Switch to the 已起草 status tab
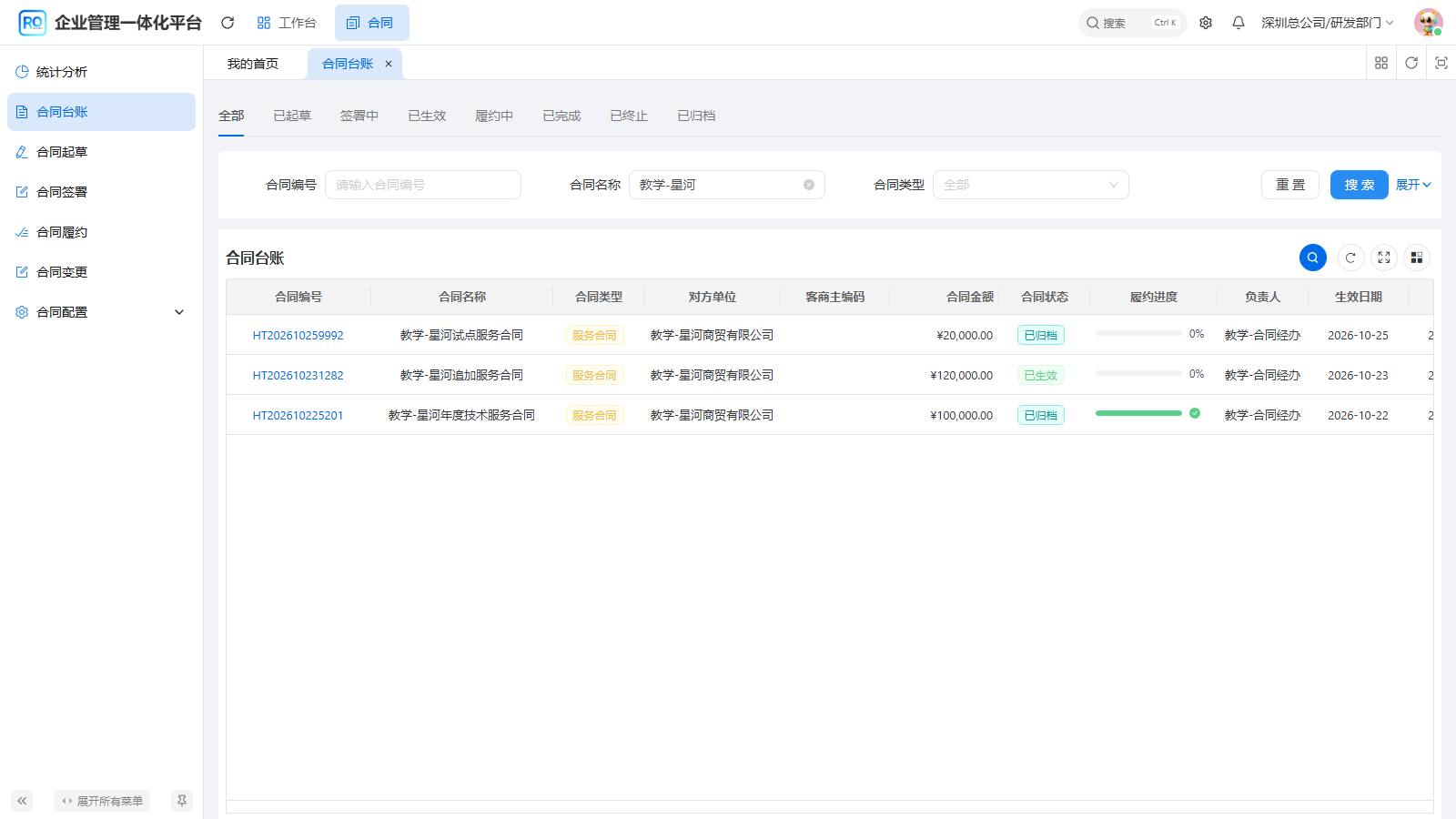 pyautogui.click(x=292, y=116)
